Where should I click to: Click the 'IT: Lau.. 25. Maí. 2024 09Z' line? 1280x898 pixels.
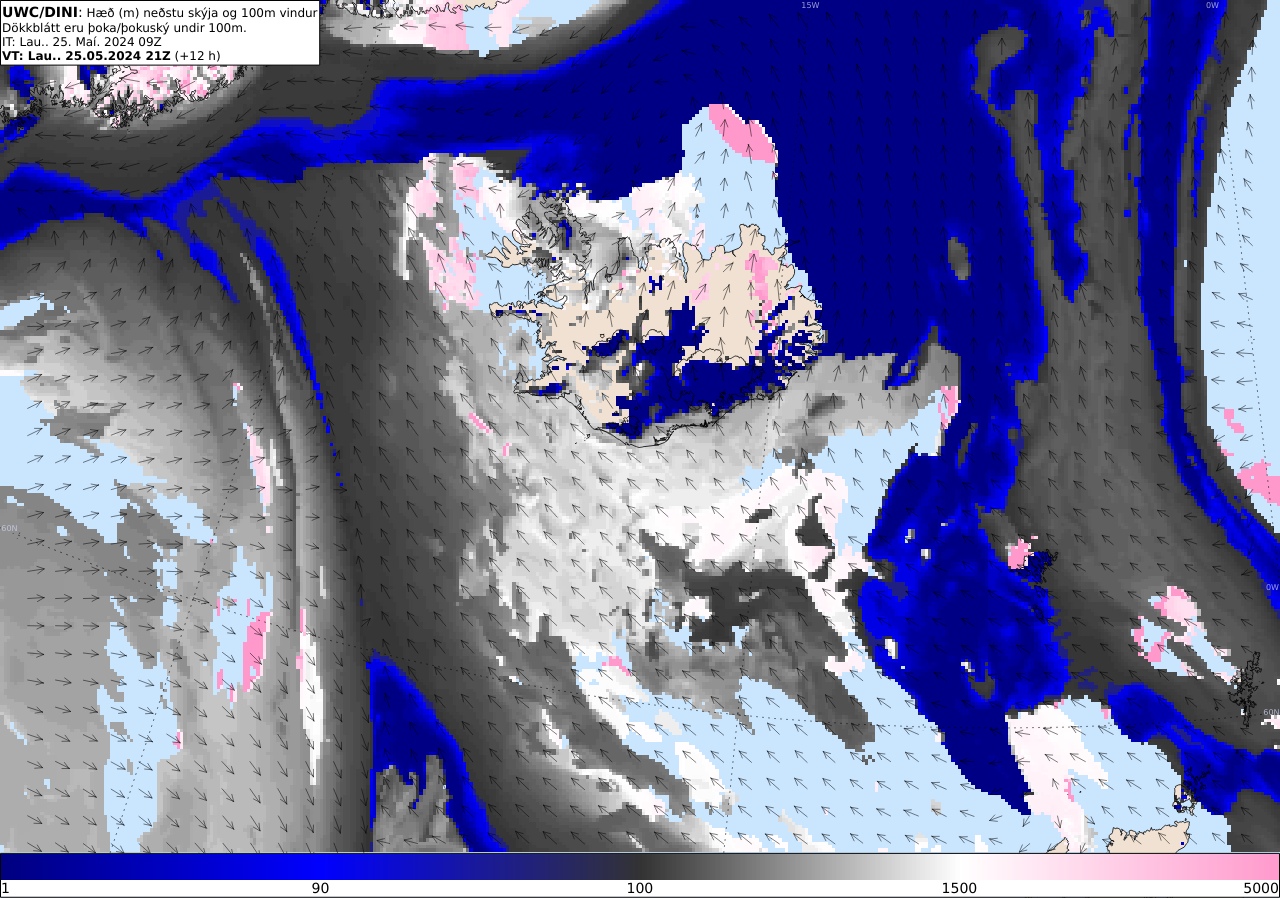click(x=82, y=42)
